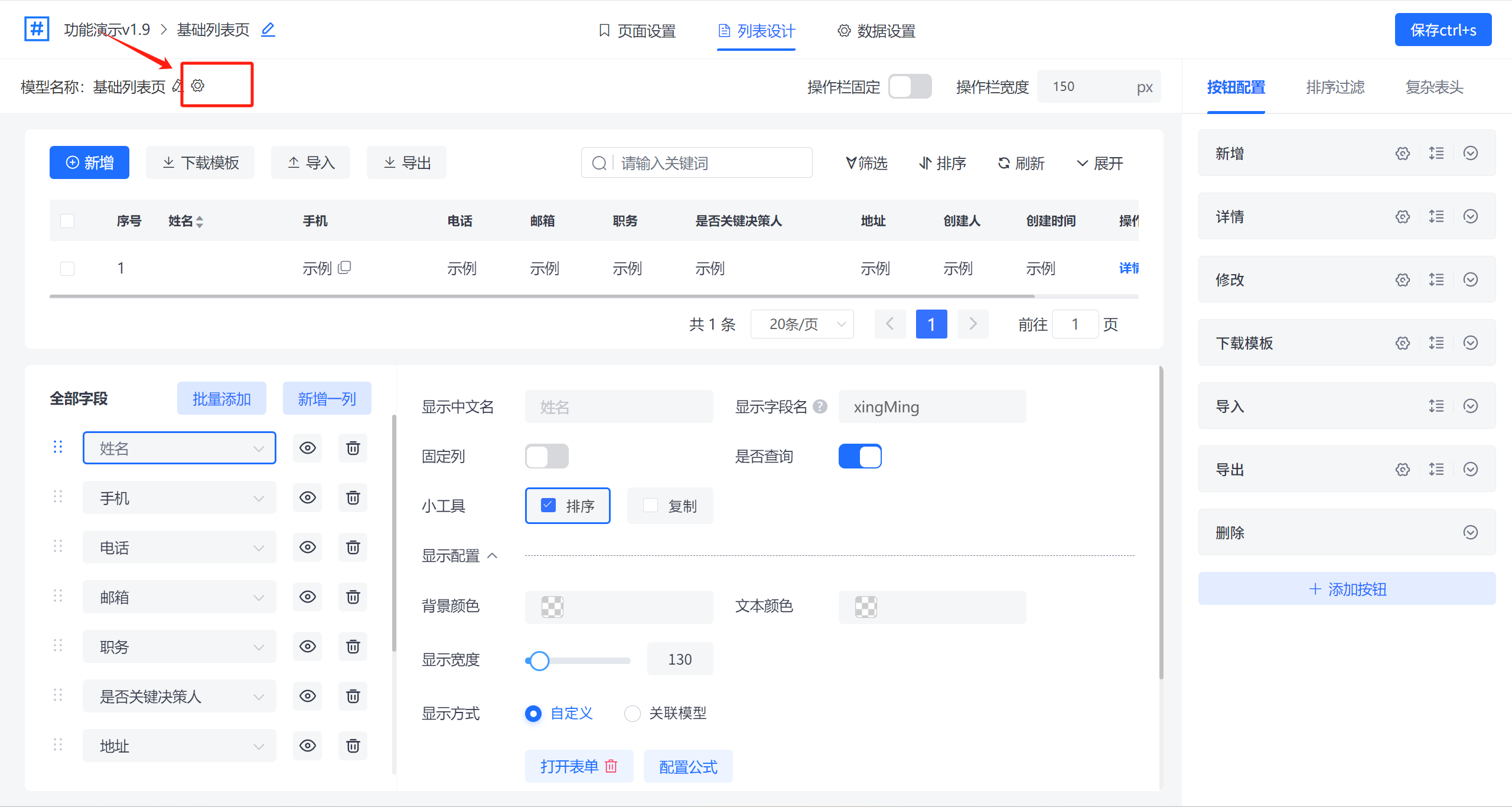
Task: Expand the 删除 button config chevron
Action: pos(1471,532)
